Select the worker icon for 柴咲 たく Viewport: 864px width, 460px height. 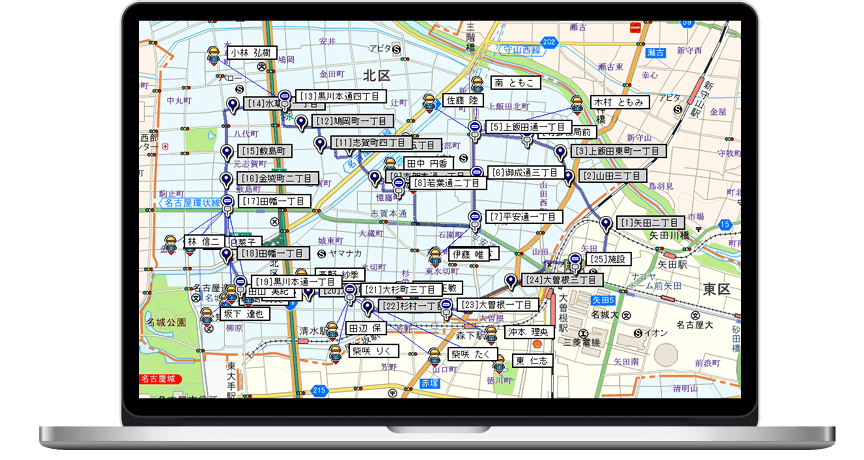coord(434,357)
